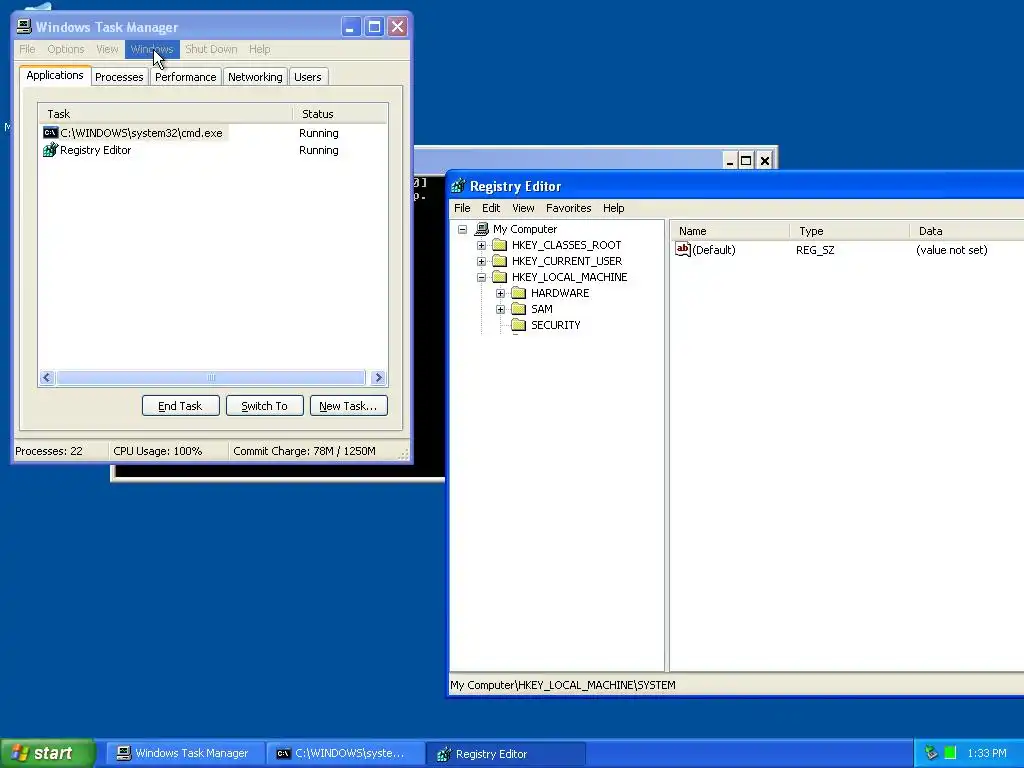Switch to the Networking tab

click(x=255, y=76)
